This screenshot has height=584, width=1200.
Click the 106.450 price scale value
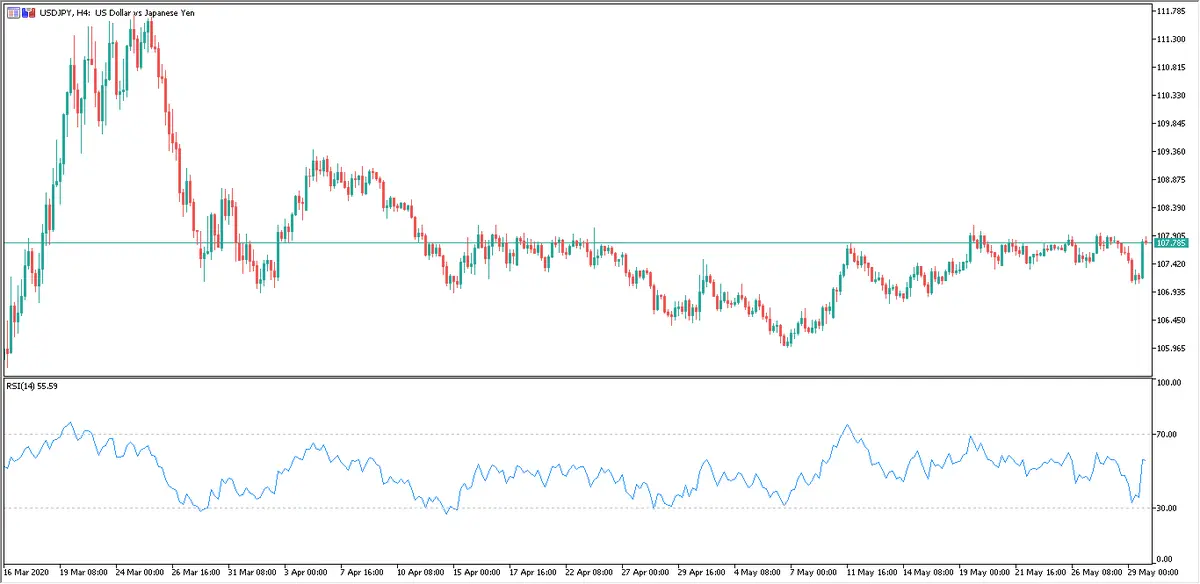tap(1171, 320)
